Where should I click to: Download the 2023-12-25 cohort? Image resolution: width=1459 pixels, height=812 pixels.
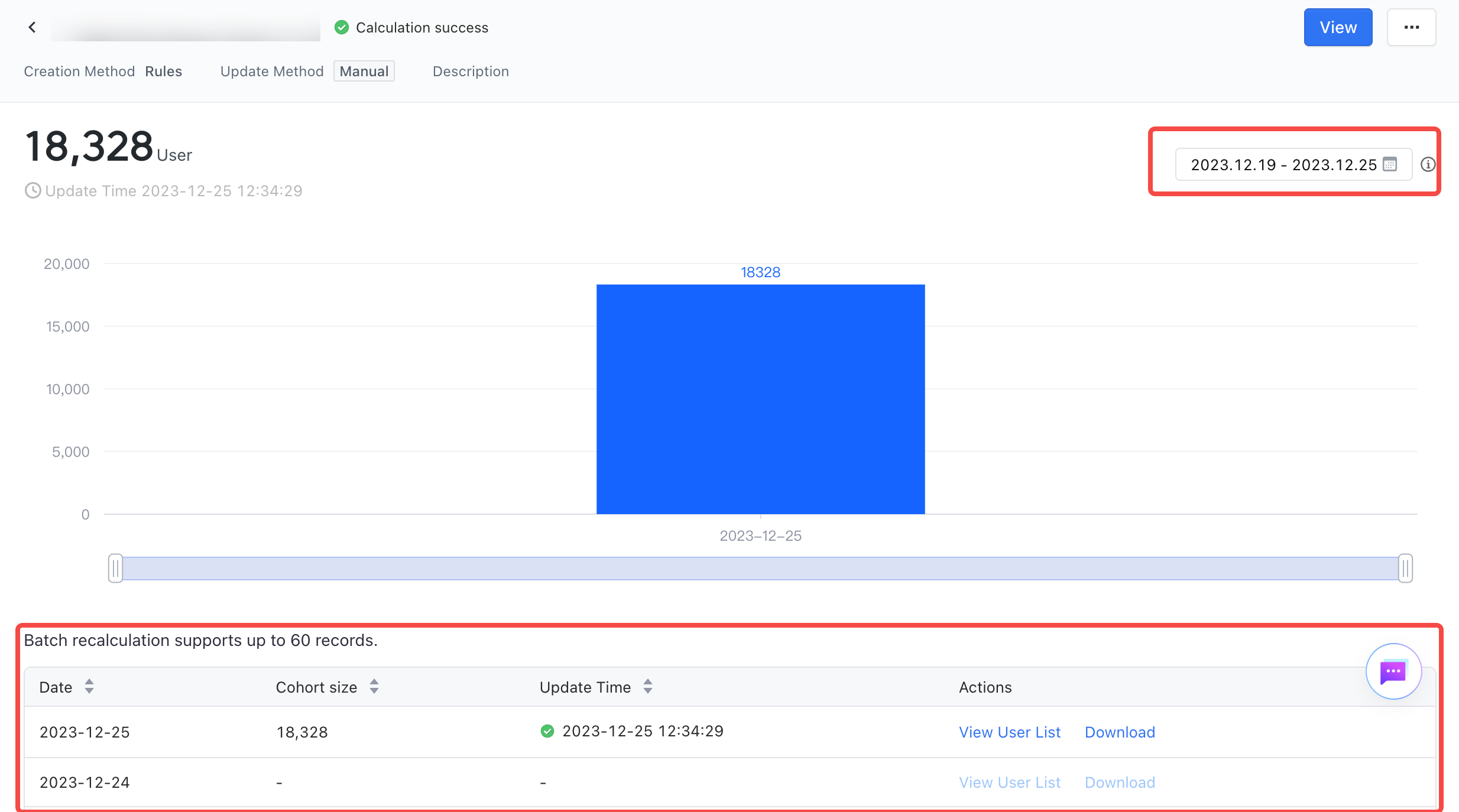(x=1120, y=732)
